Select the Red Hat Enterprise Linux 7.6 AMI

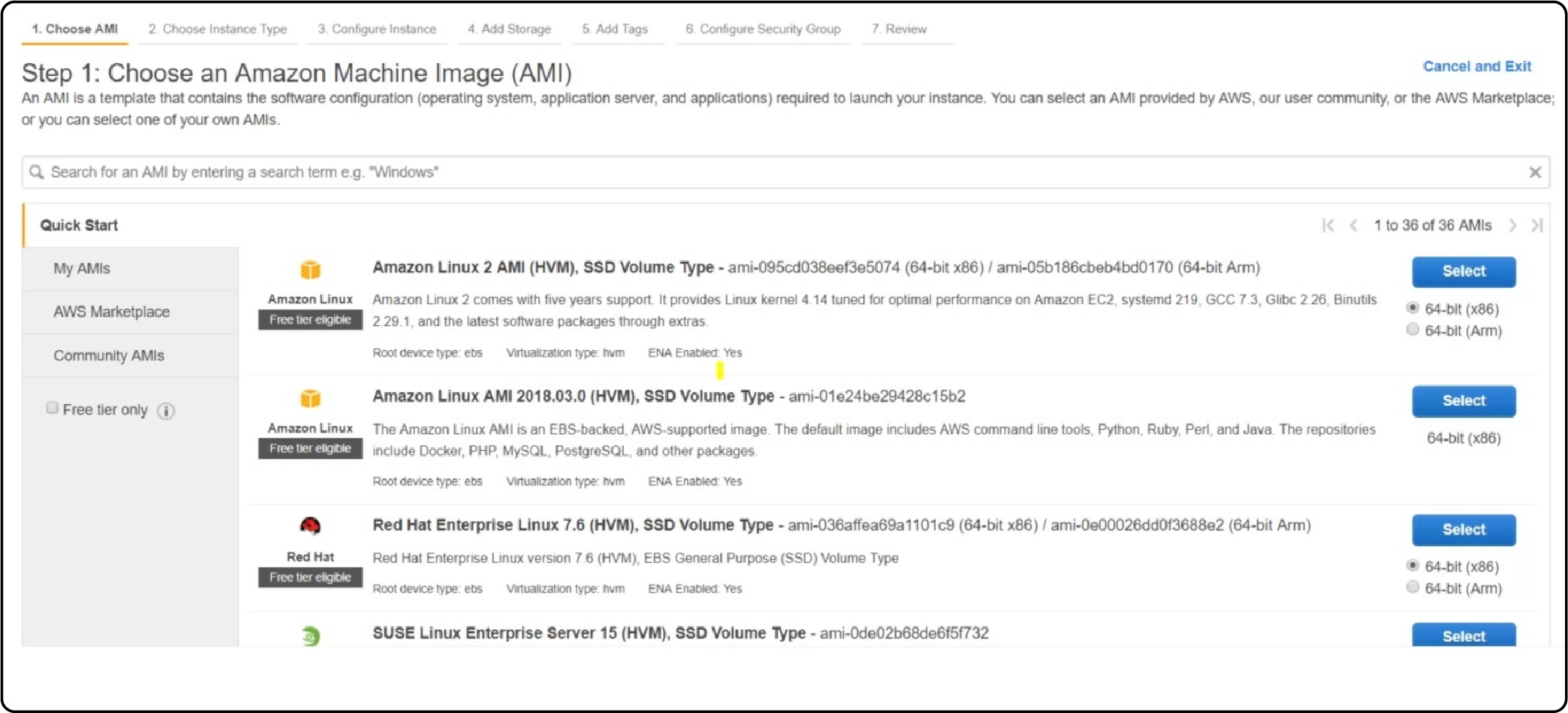pyautogui.click(x=1463, y=530)
